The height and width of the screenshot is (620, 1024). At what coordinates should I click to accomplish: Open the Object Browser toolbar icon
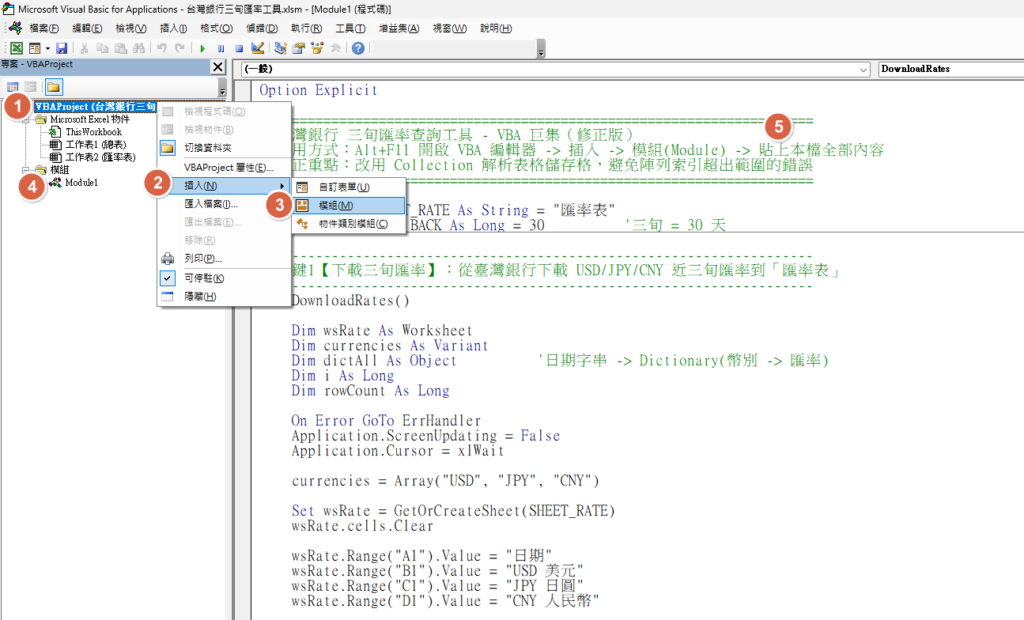coord(317,48)
